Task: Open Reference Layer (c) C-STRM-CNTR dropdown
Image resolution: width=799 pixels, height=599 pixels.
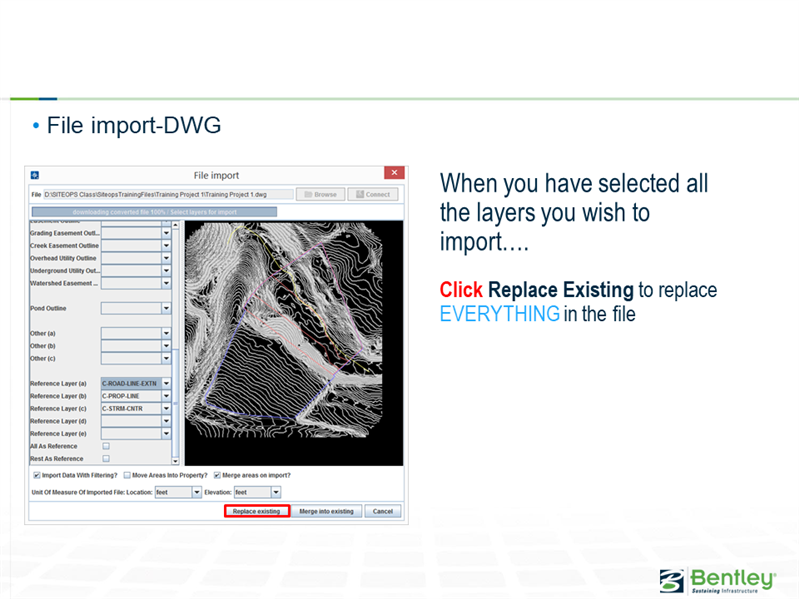Action: pos(166,409)
